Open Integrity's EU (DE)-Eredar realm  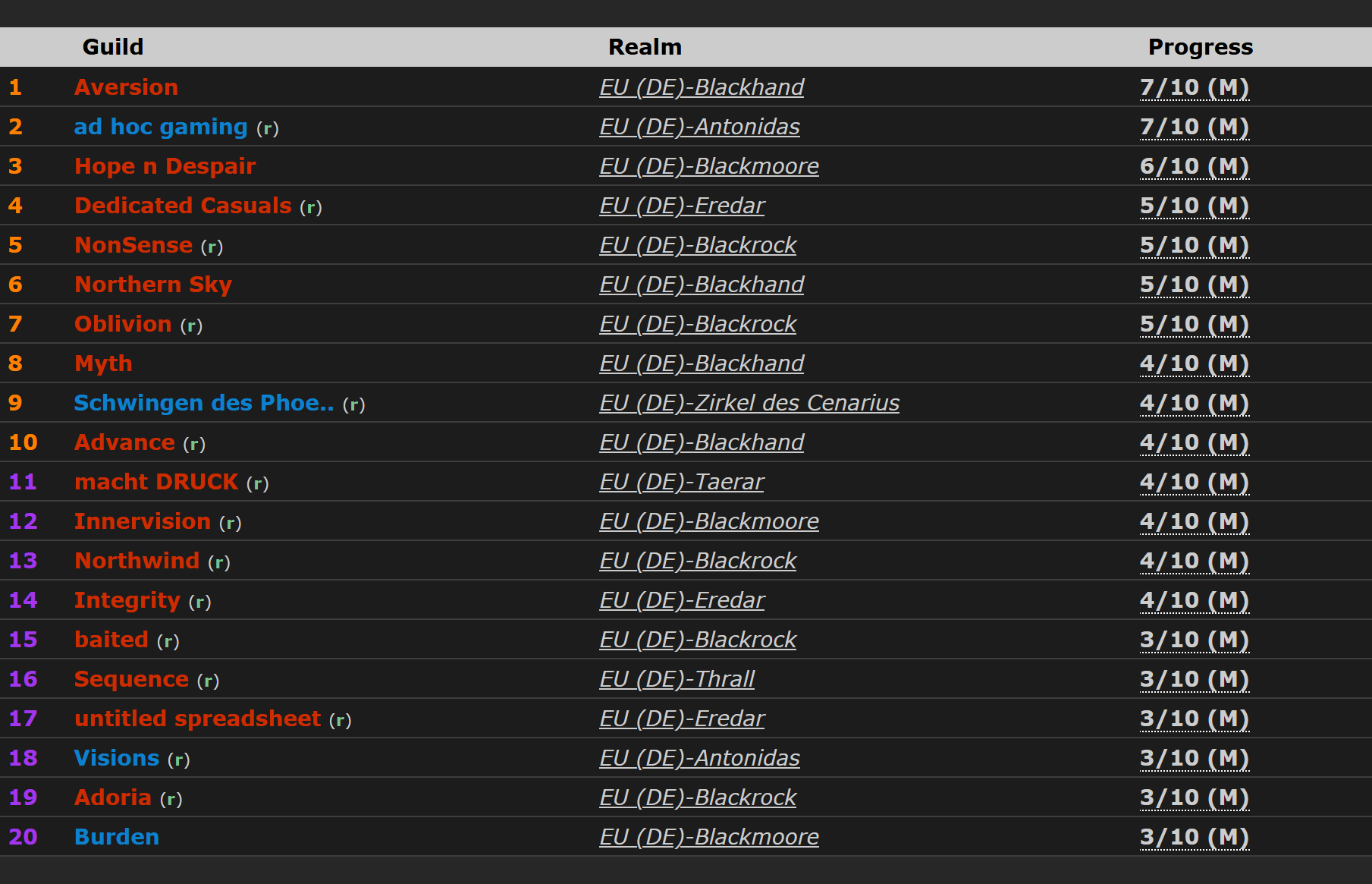pyautogui.click(x=682, y=600)
